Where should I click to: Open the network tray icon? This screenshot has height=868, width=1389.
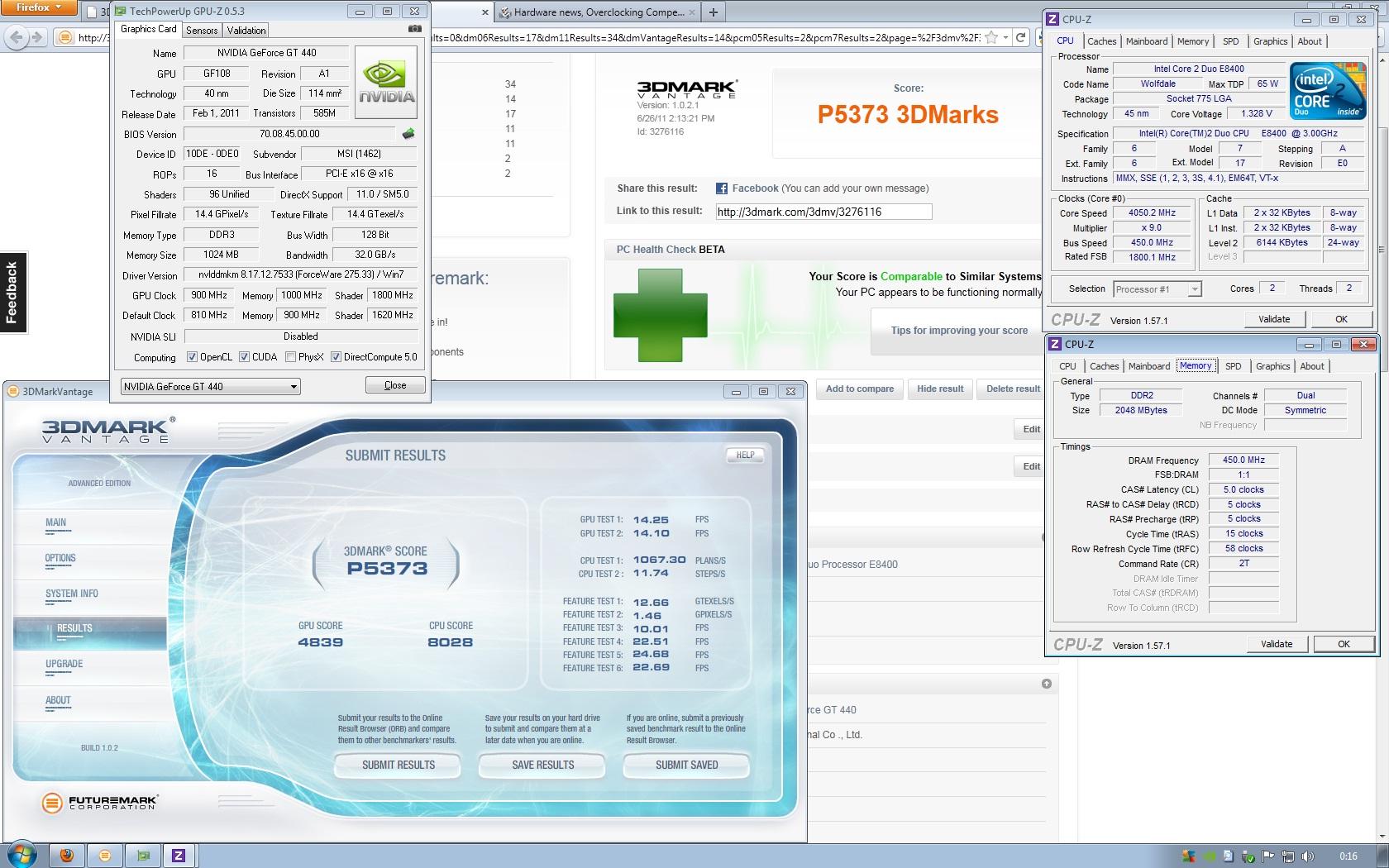(x=1288, y=856)
